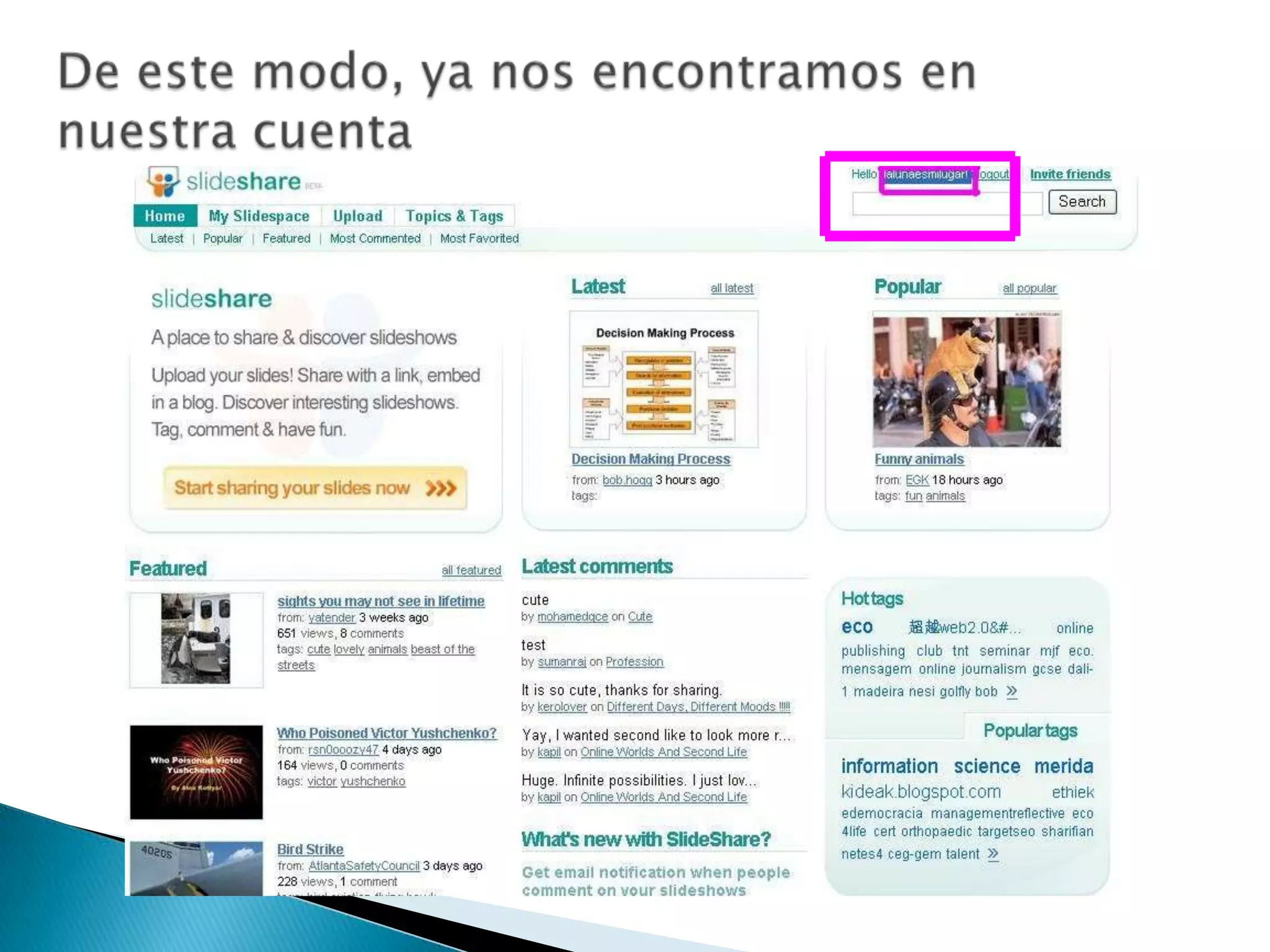Screen dimensions: 1270x952
Task: Click Start sharing your slides now button
Action: [315, 488]
